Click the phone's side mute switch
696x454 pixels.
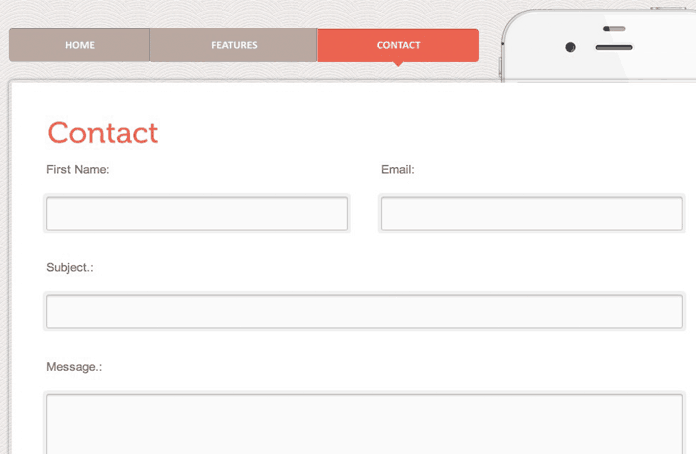click(x=502, y=43)
